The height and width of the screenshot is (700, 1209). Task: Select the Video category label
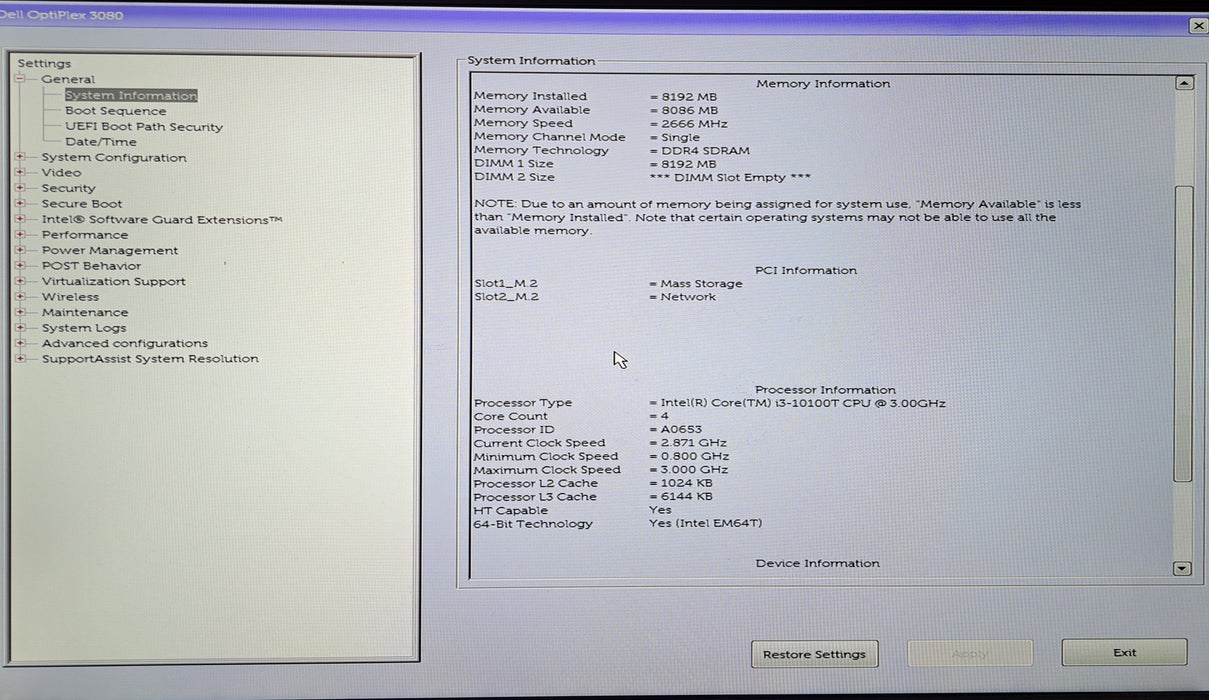pyautogui.click(x=61, y=172)
